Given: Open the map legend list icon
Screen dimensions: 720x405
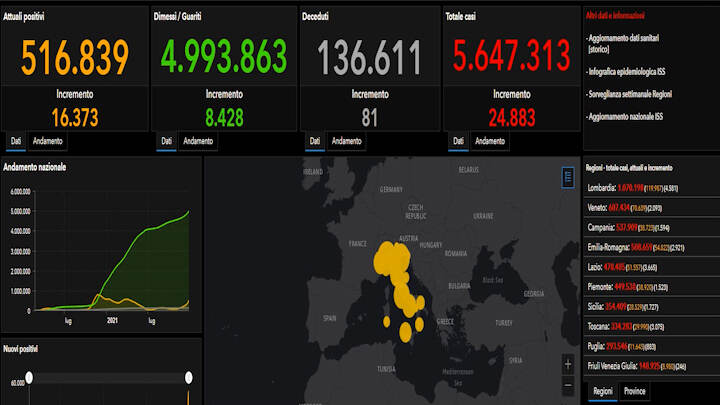Looking at the screenshot, I should (568, 177).
